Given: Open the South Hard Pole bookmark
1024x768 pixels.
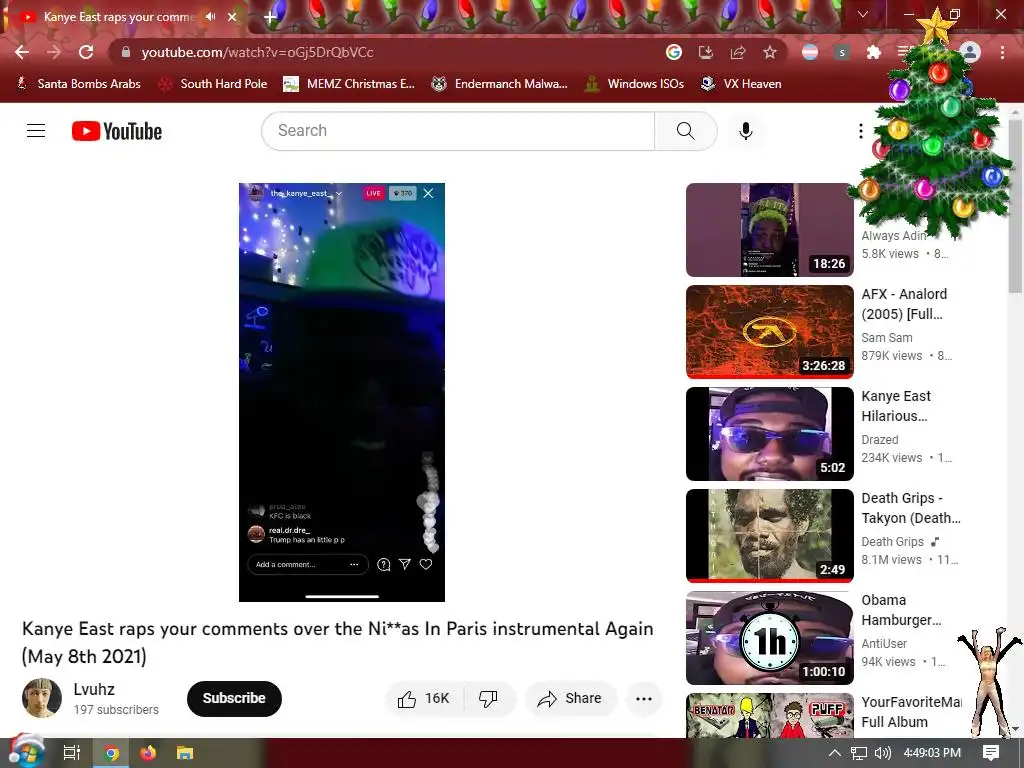Looking at the screenshot, I should tap(213, 84).
